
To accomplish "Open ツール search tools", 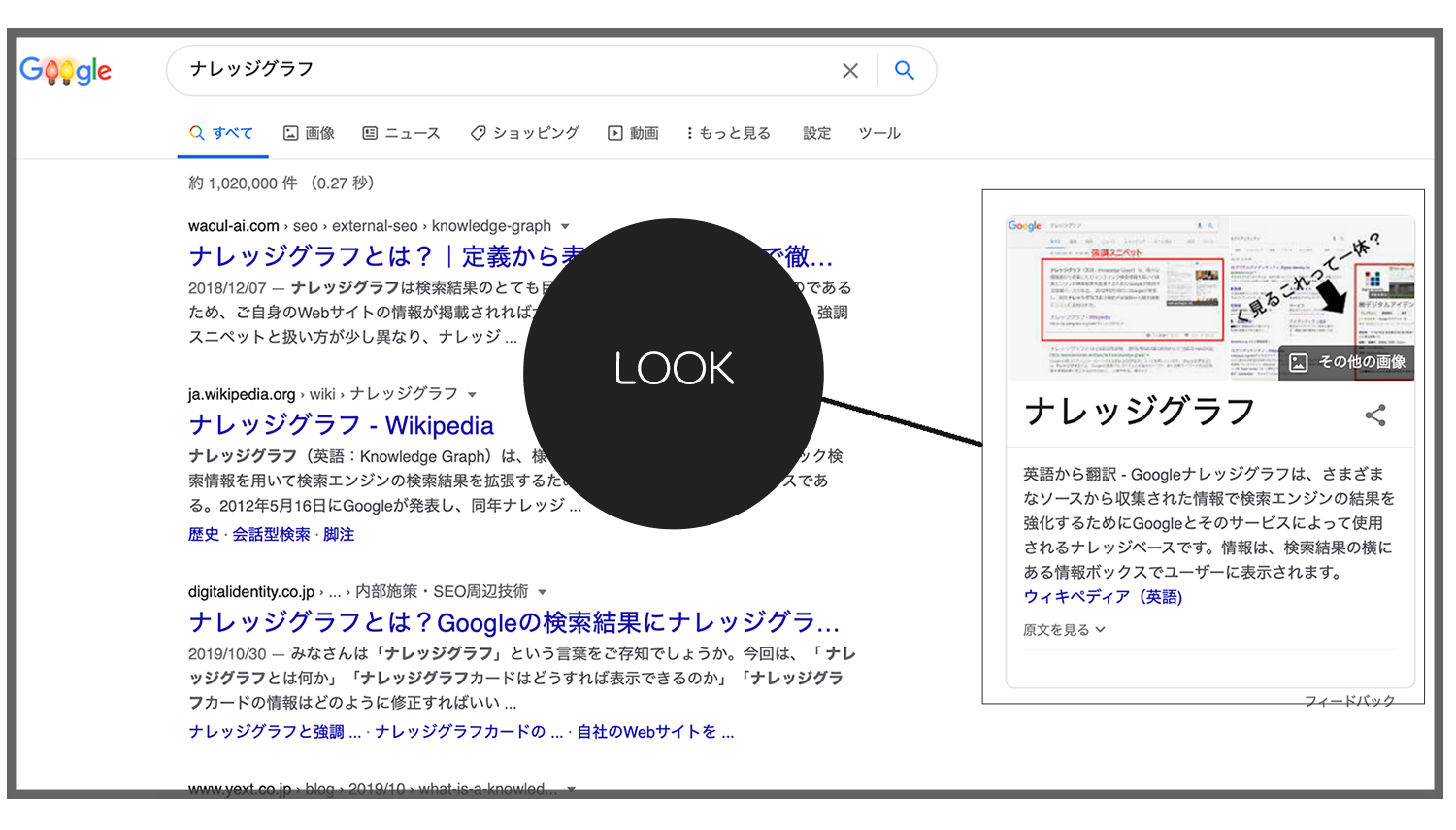I will coord(879,133).
